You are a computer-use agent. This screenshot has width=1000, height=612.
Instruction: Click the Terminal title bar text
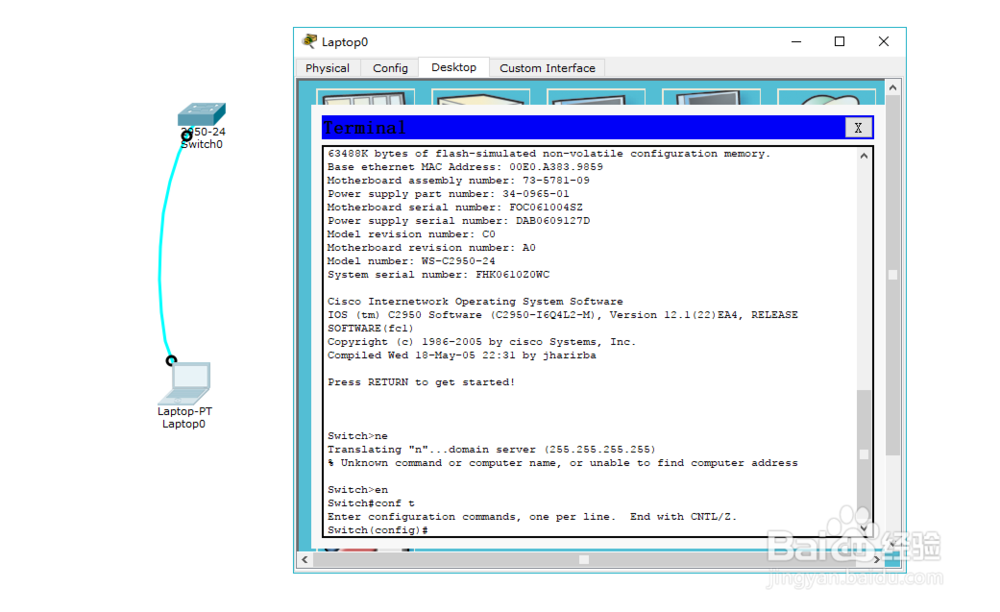[364, 128]
